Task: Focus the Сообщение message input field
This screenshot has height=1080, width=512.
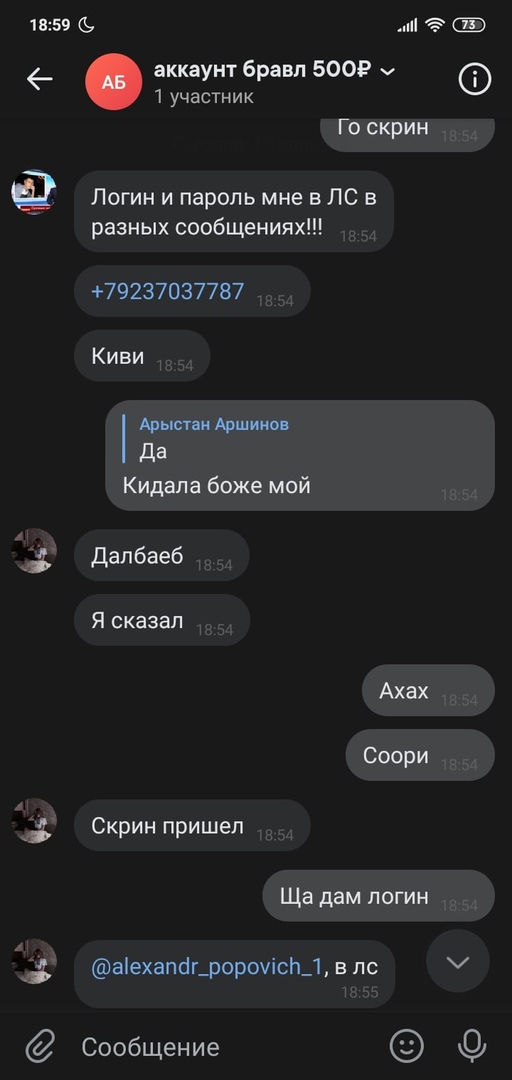Action: (227, 1048)
